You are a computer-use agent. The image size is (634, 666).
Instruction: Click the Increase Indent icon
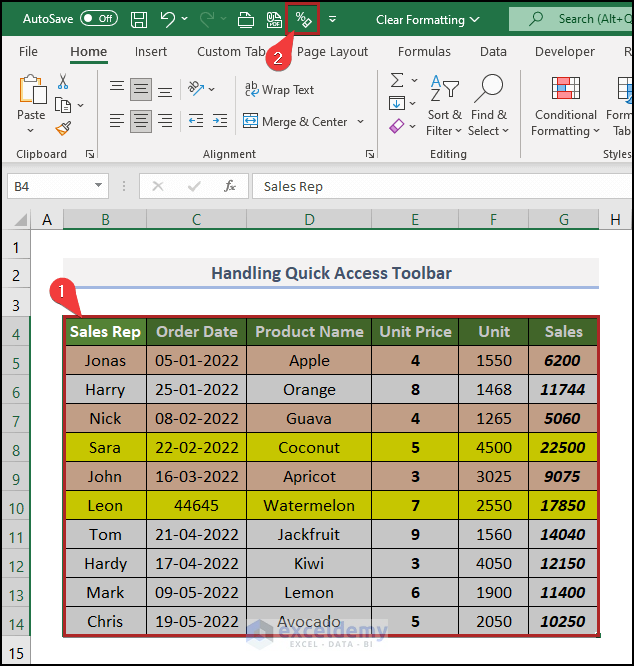click(x=220, y=121)
